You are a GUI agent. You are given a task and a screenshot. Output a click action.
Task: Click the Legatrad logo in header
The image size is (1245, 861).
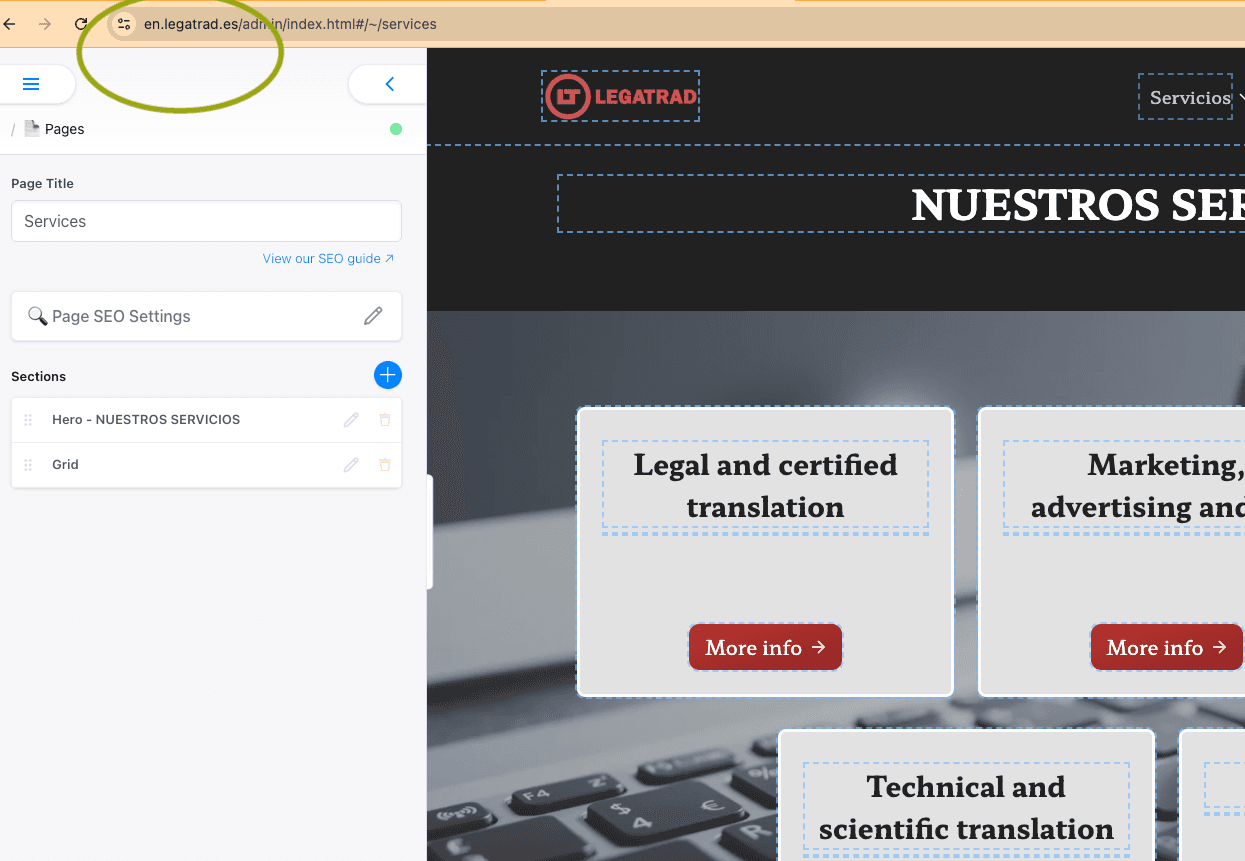[620, 96]
